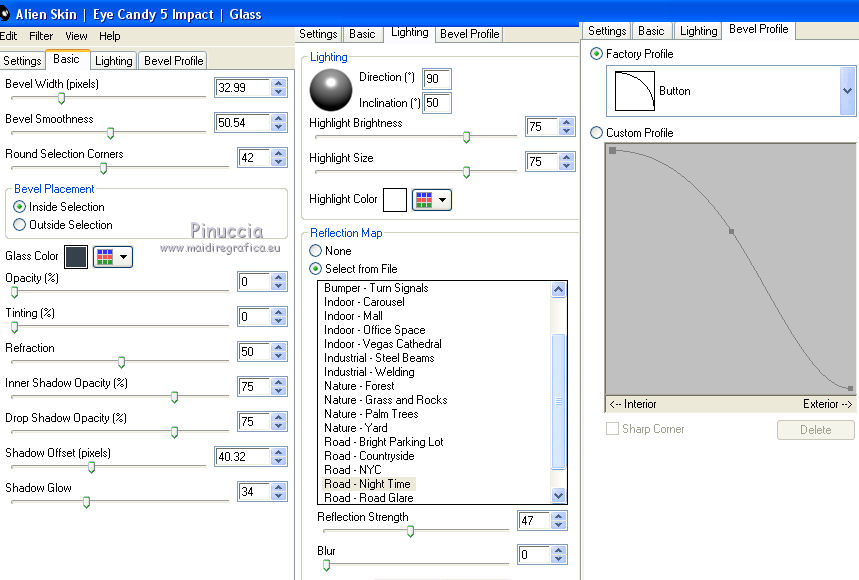
Task: Click the Button bevel profile thumbnail
Action: (x=634, y=91)
